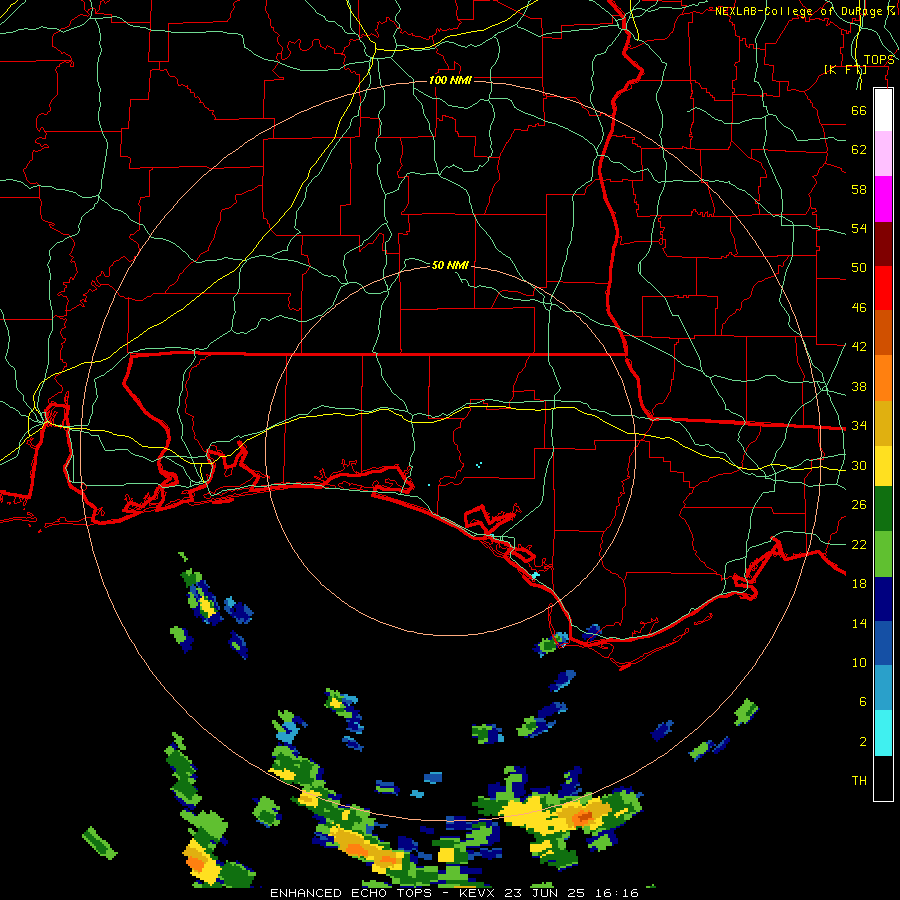
Task: Click the magenta legend swatch
Action: click(883, 199)
